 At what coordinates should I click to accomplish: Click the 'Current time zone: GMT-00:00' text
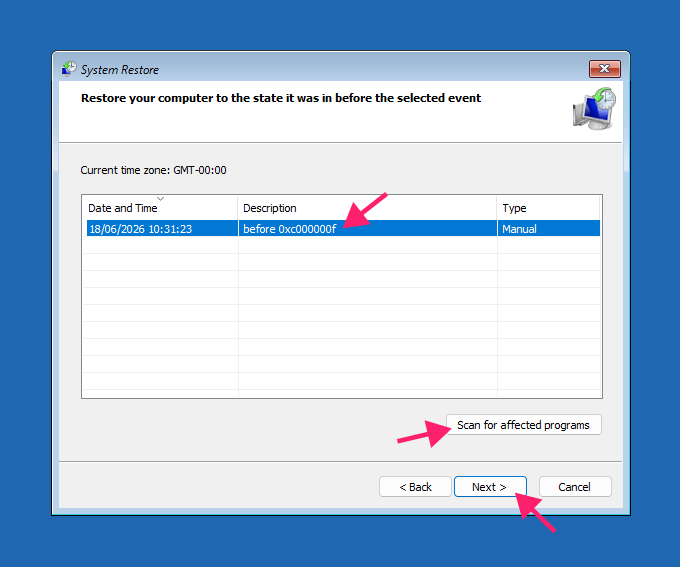click(x=154, y=170)
